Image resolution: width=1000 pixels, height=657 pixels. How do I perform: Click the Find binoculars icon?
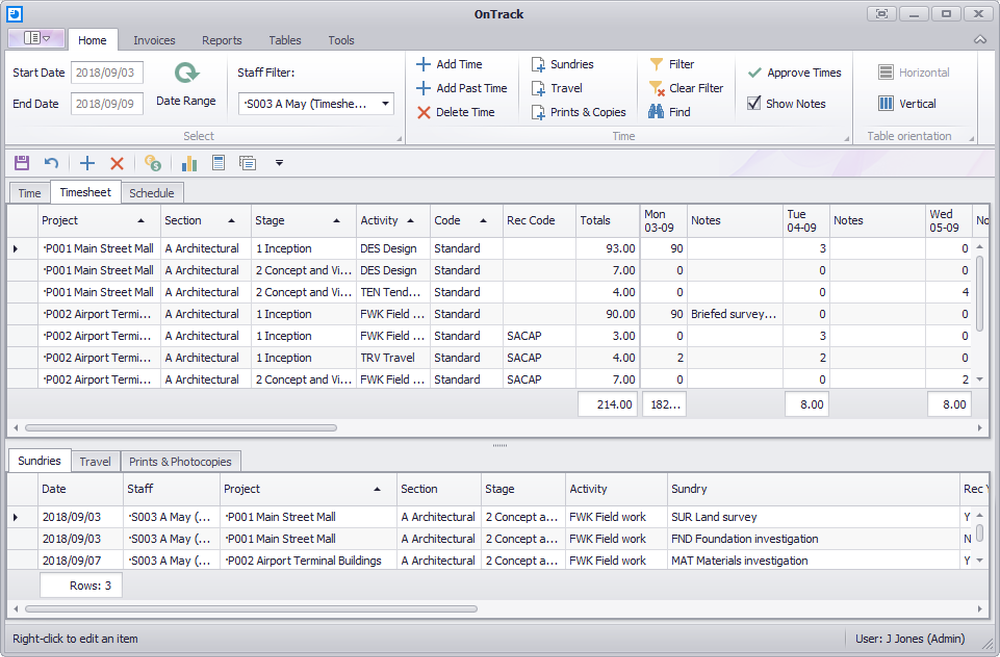(656, 112)
